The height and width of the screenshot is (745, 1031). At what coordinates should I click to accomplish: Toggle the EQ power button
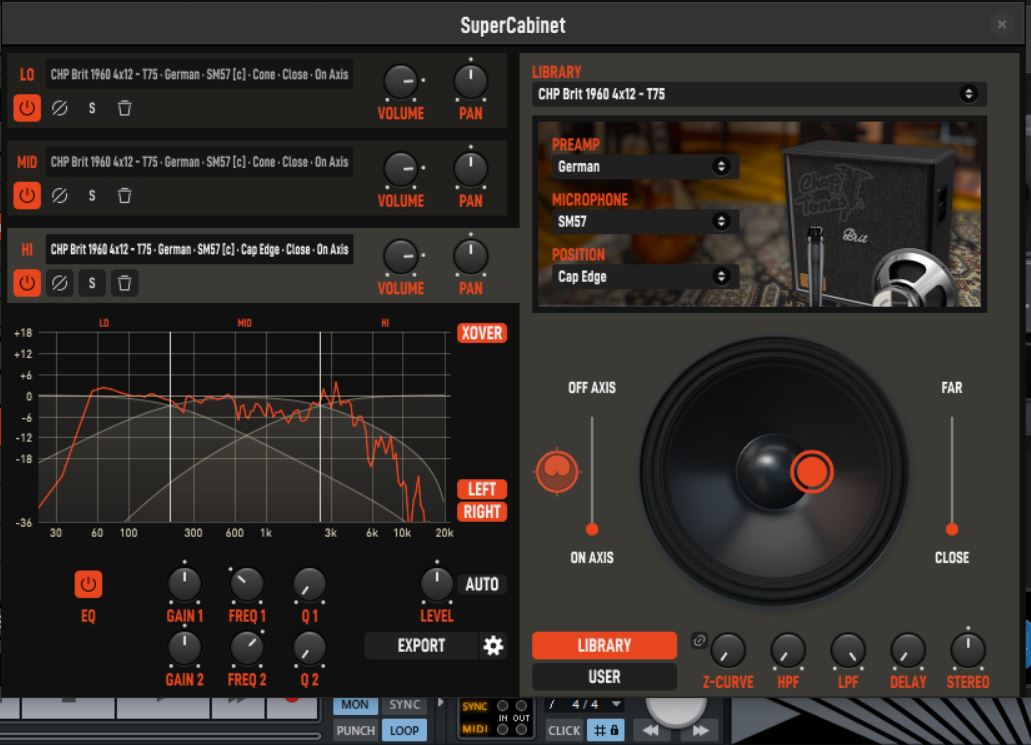tap(88, 584)
